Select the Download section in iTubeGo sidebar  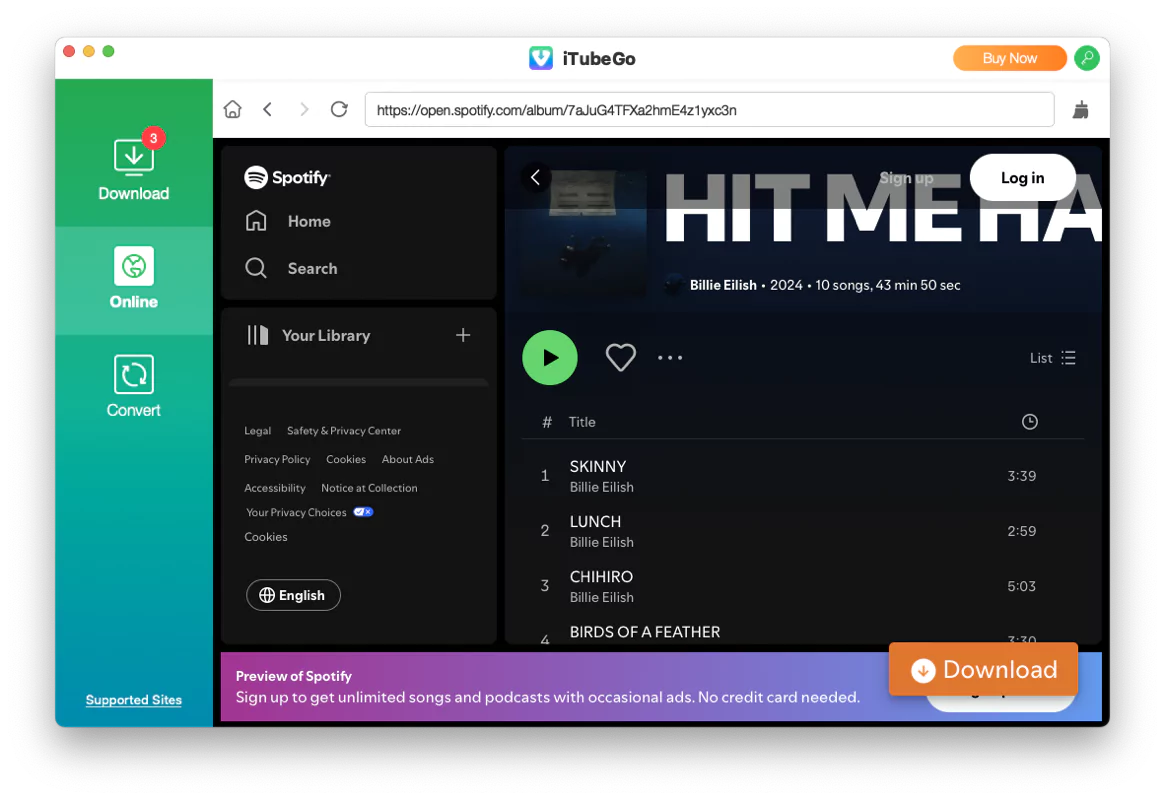coord(133,165)
